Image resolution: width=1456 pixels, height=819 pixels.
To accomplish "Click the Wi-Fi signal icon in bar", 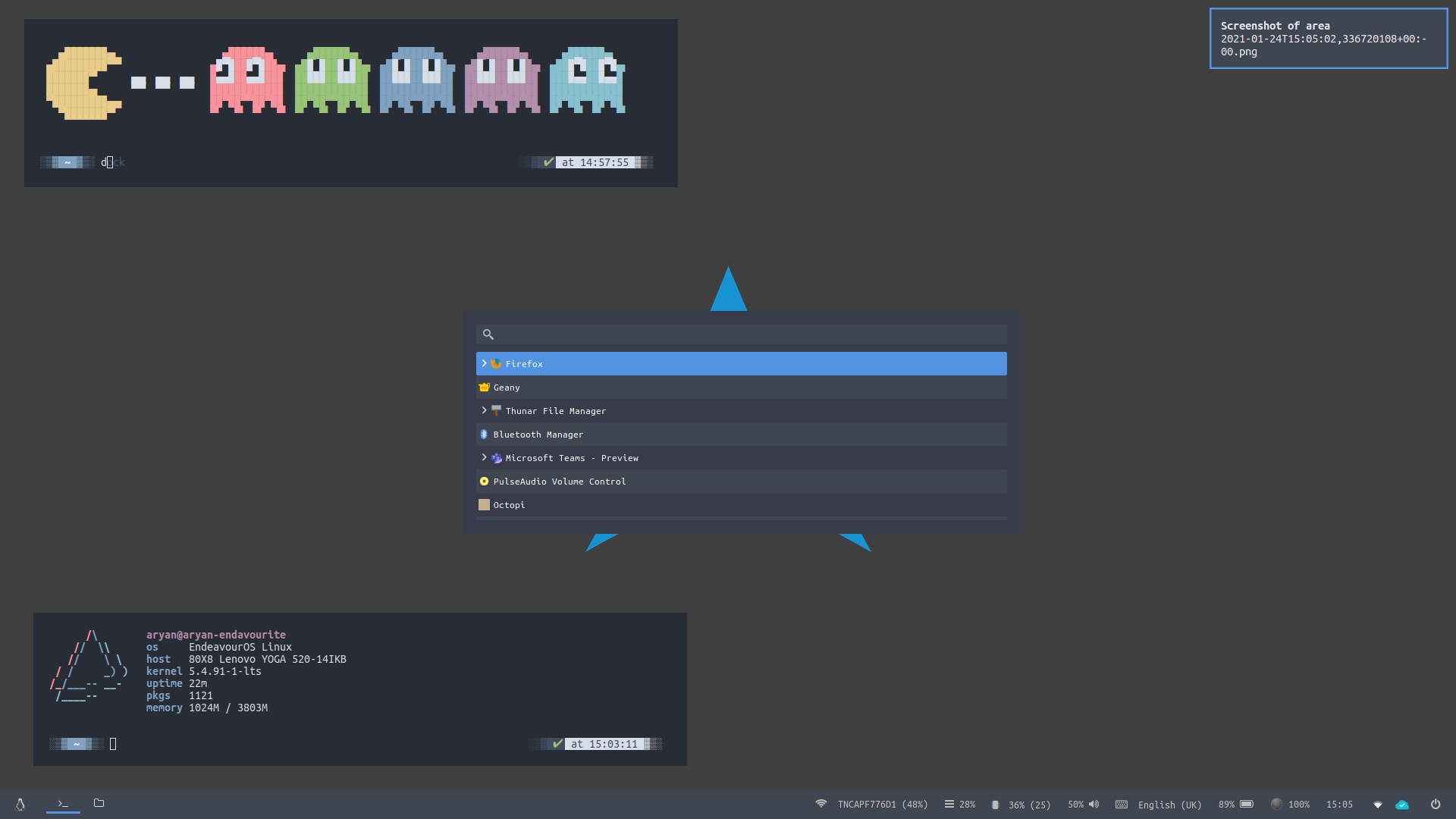I will coord(821,804).
